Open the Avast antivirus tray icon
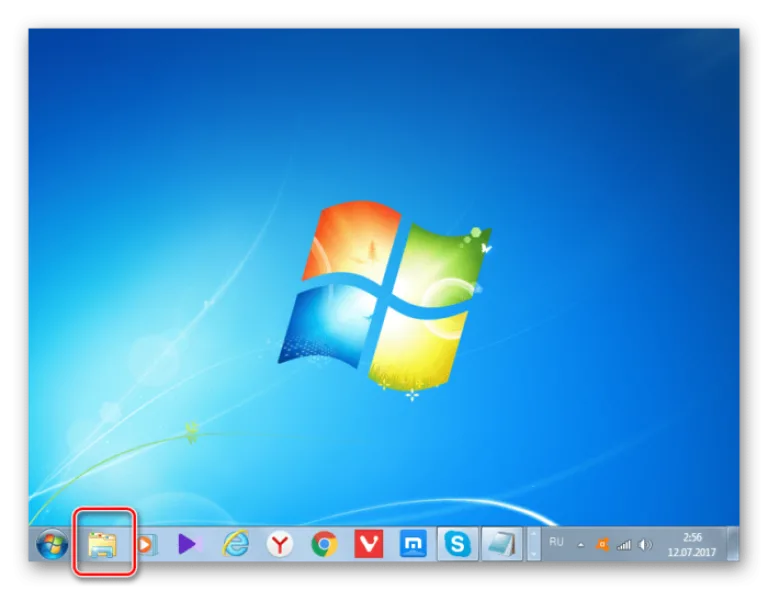768x590 pixels. pyautogui.click(x=602, y=544)
